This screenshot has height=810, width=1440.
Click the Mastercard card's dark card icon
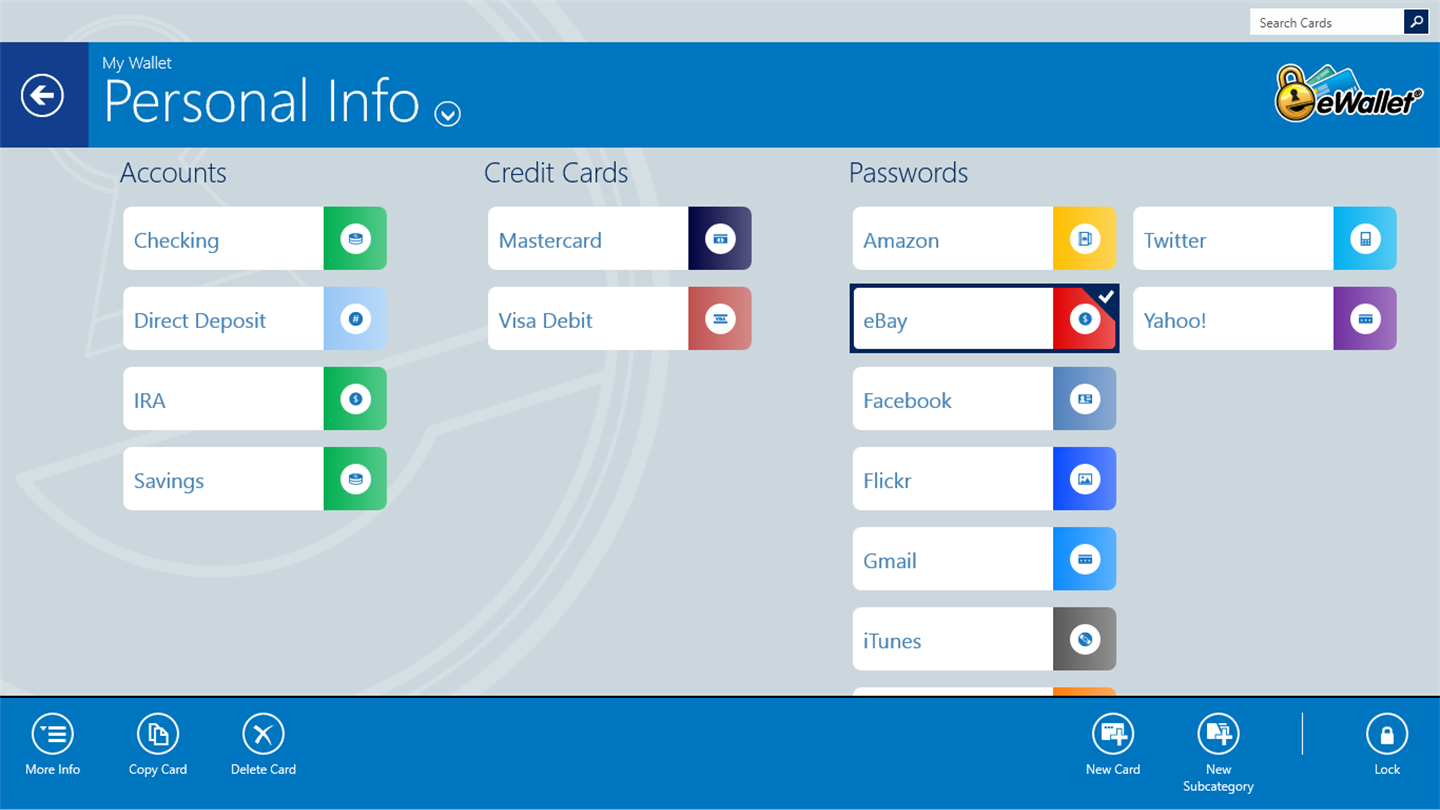720,239
